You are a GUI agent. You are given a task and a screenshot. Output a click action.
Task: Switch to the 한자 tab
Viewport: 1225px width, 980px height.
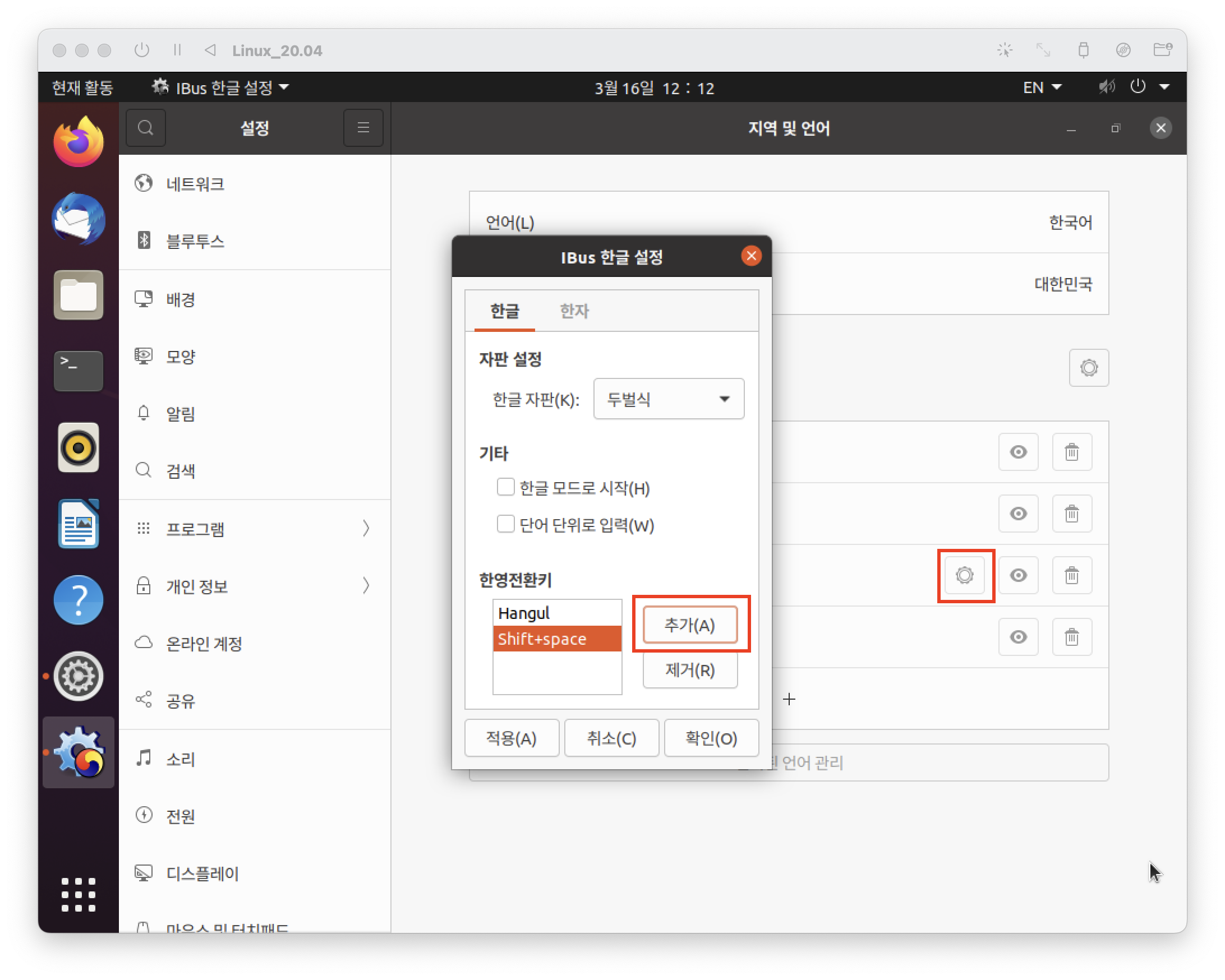click(x=574, y=311)
